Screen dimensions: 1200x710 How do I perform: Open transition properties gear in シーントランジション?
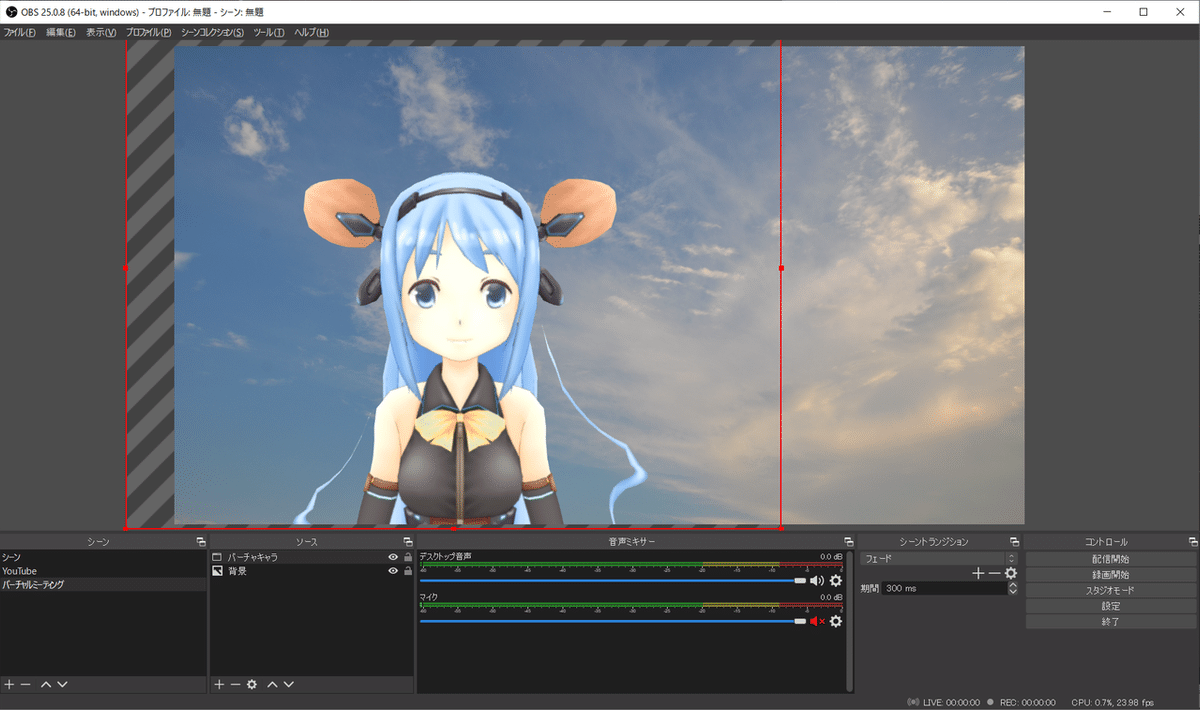tap(1011, 573)
